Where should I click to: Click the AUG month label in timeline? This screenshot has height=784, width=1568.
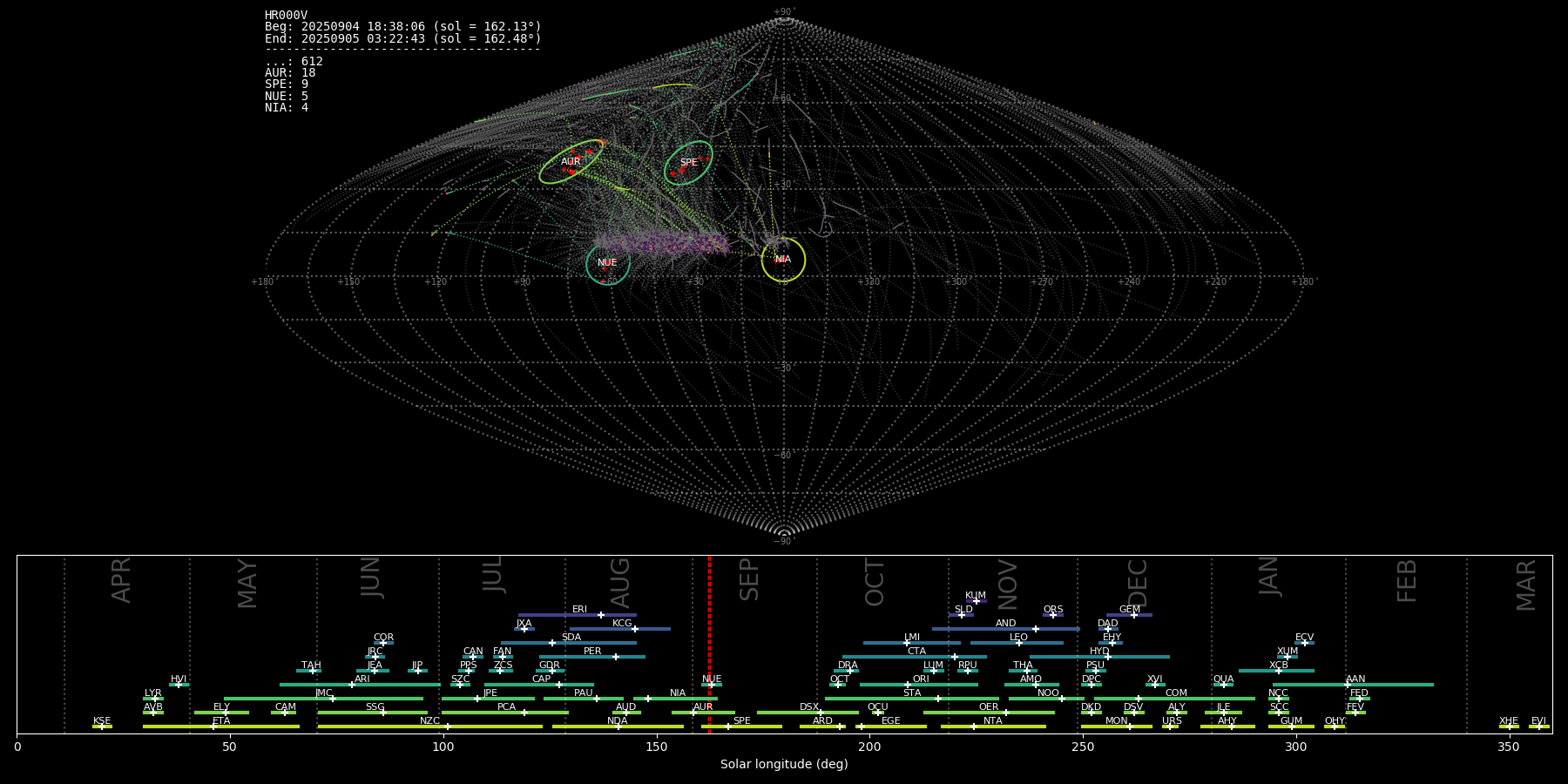pyautogui.click(x=620, y=583)
